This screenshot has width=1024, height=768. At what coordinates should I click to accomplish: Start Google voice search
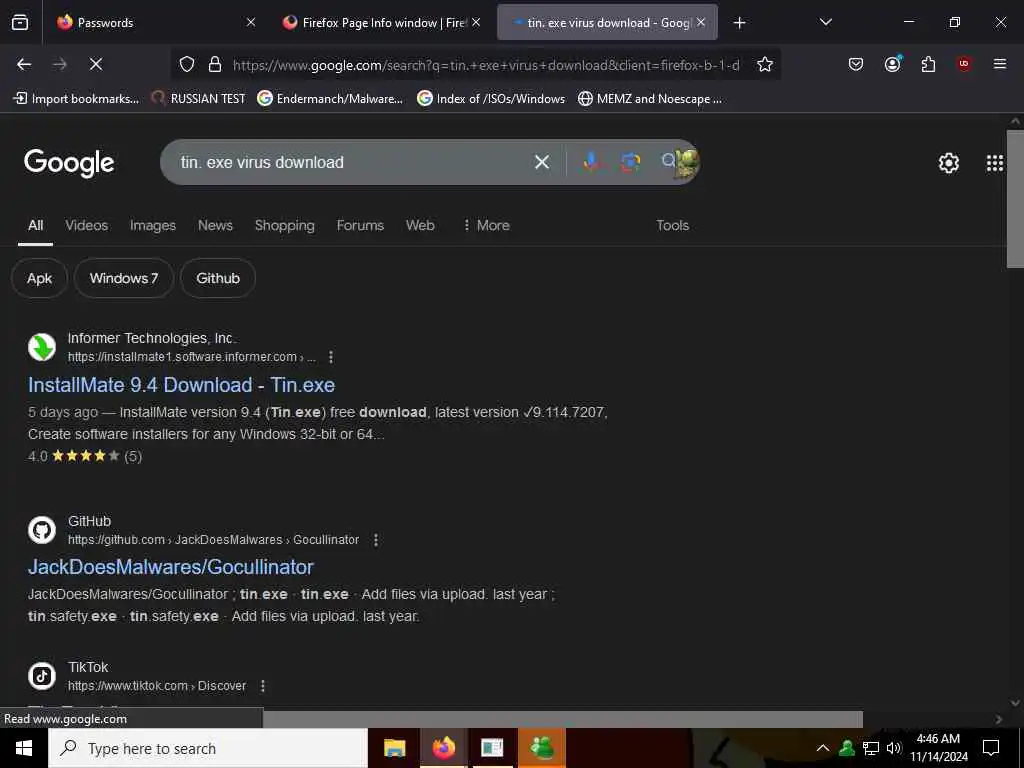[x=591, y=162]
